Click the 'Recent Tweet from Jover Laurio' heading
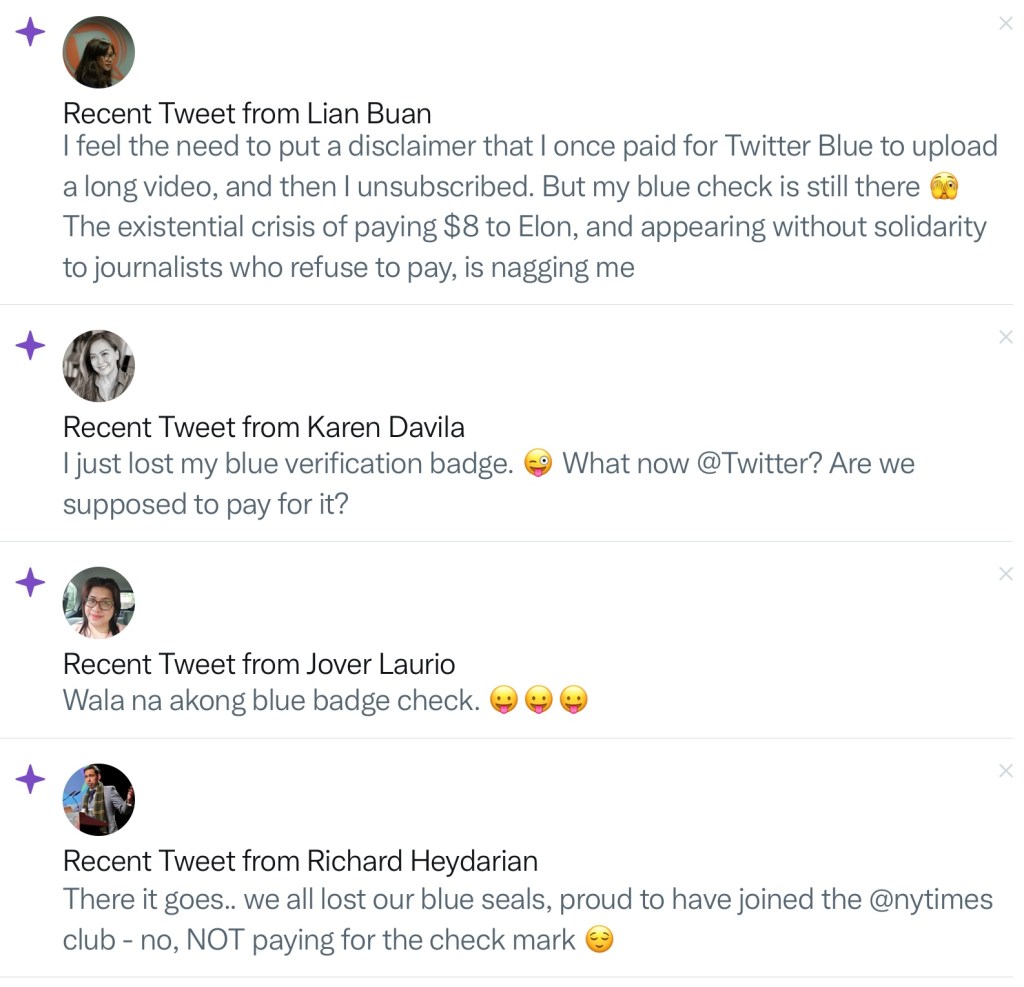 [x=258, y=664]
